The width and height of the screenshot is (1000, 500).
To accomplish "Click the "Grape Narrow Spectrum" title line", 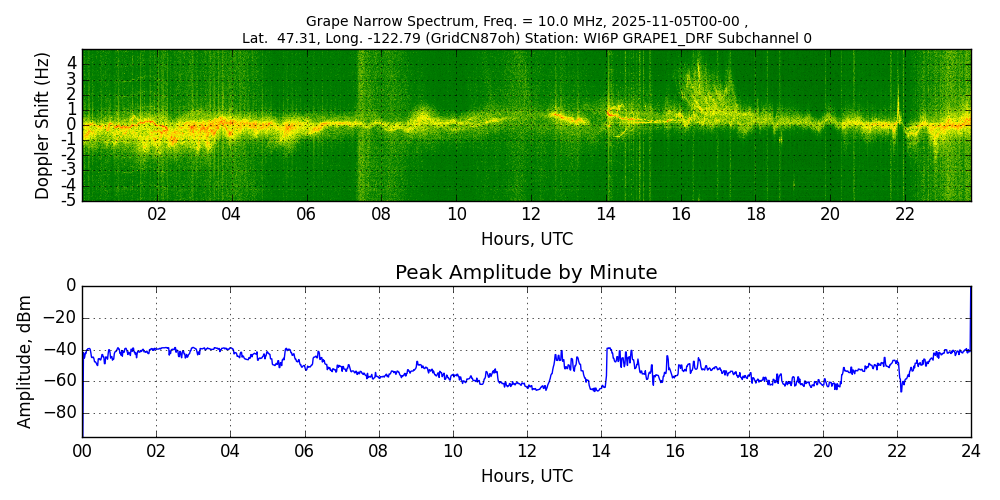I will (526, 21).
